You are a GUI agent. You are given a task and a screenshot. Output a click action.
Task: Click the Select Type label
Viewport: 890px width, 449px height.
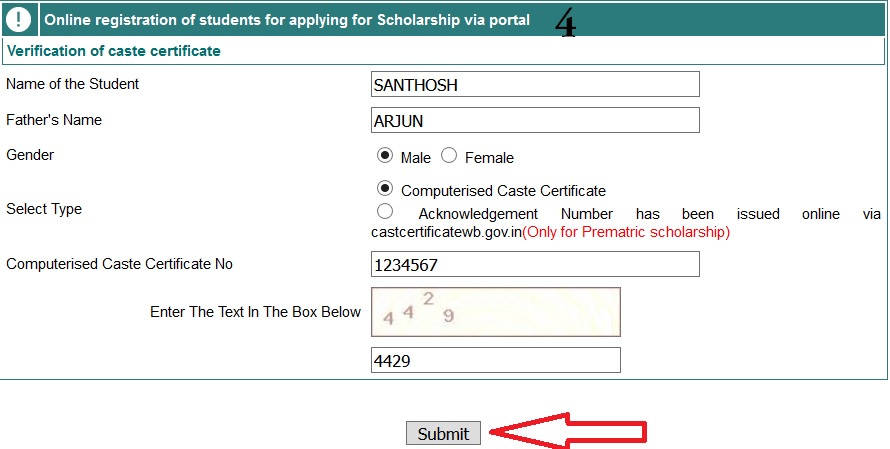tap(44, 209)
